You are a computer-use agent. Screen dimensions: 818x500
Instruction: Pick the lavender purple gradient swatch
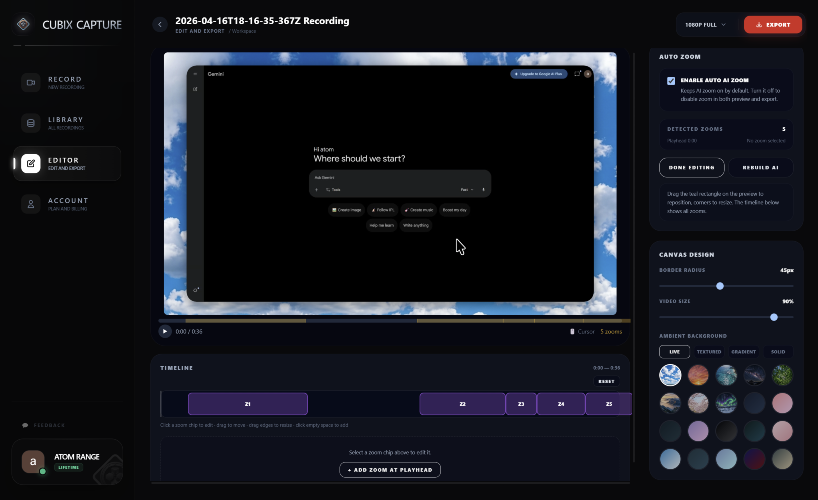[698, 431]
